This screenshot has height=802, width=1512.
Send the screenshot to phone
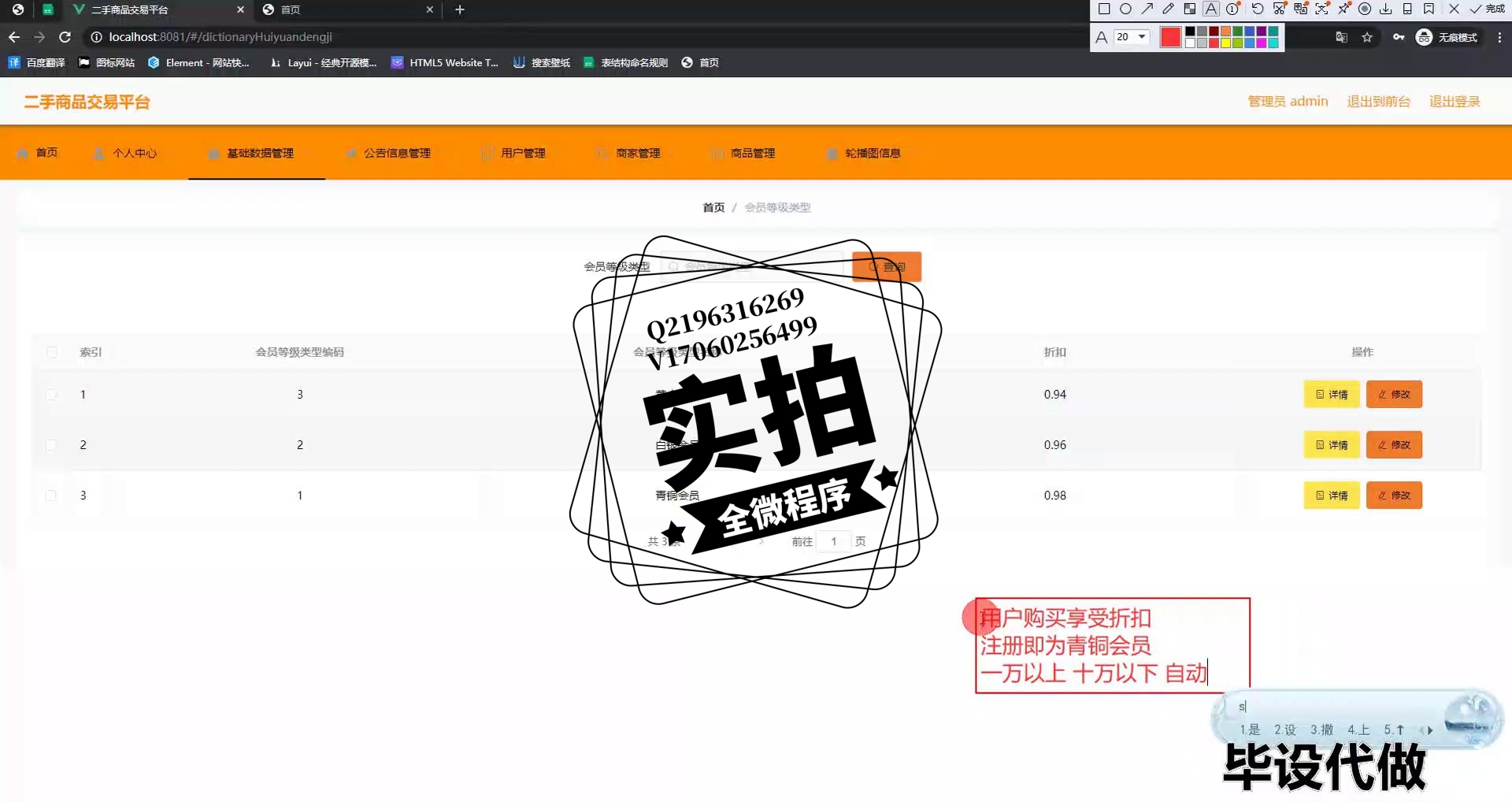1407,9
